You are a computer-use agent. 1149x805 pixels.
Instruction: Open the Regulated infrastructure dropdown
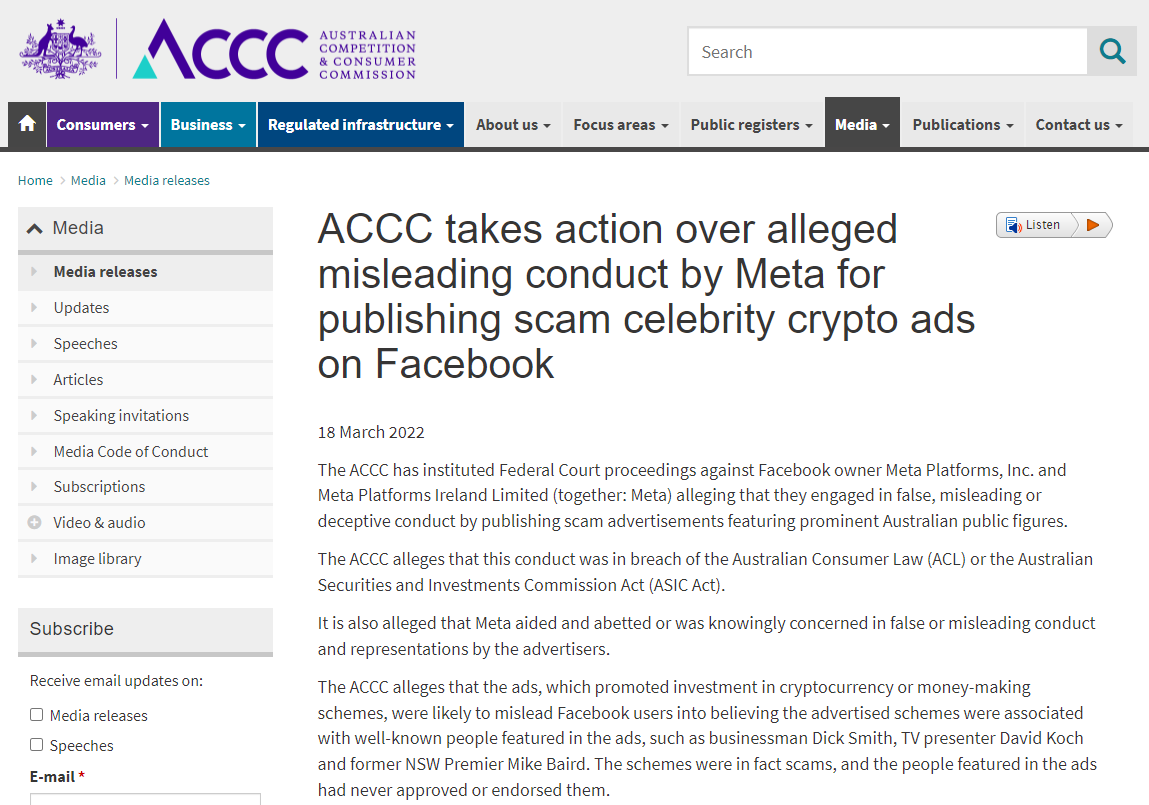(x=361, y=125)
